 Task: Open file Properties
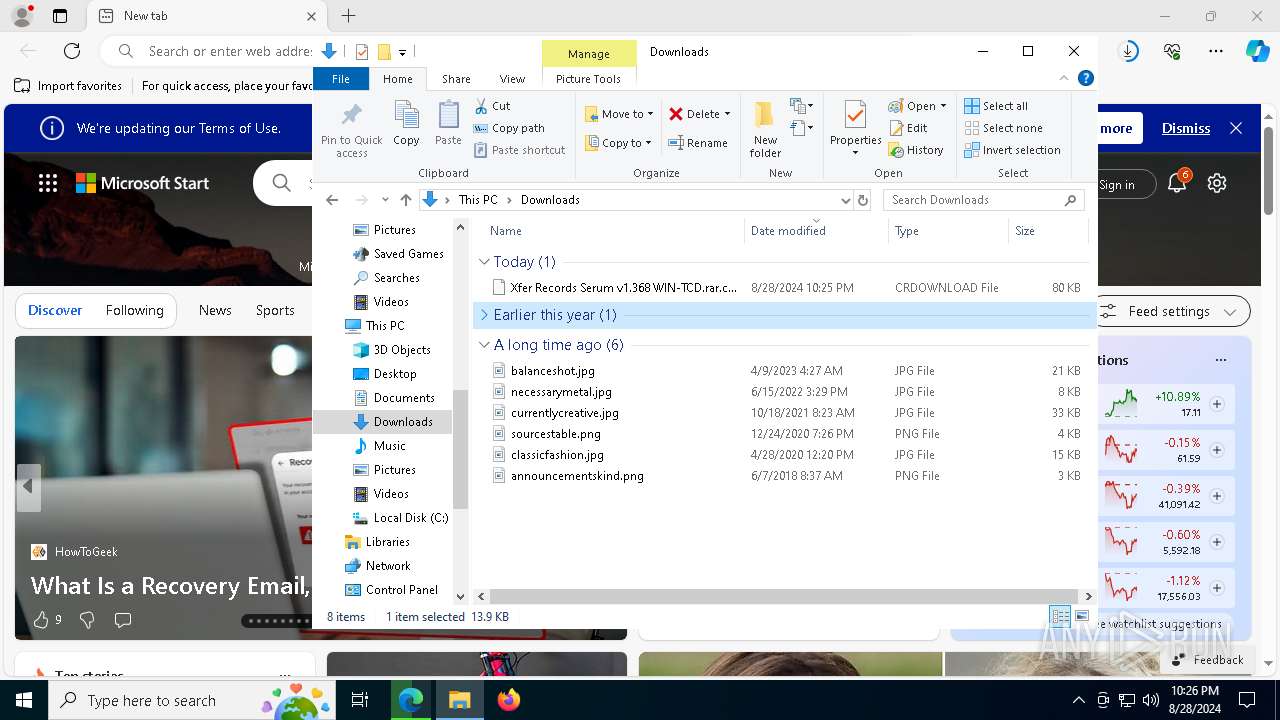pyautogui.click(x=855, y=129)
